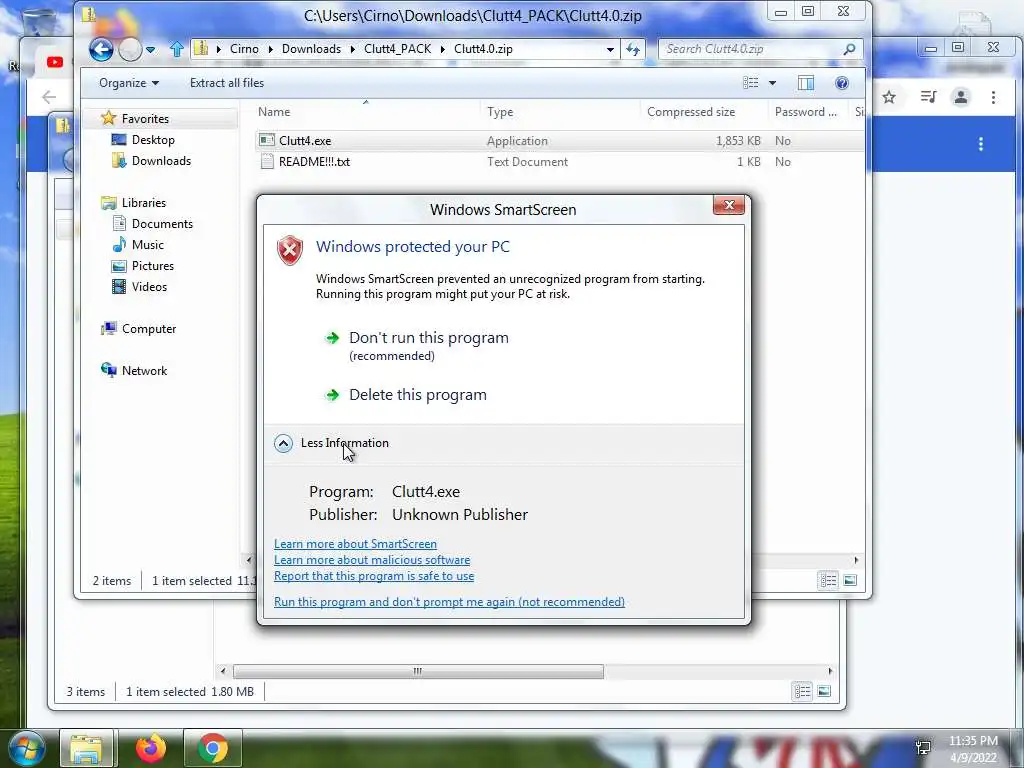Open the Organize menu
Viewport: 1024px width, 768px height.
[x=129, y=83]
